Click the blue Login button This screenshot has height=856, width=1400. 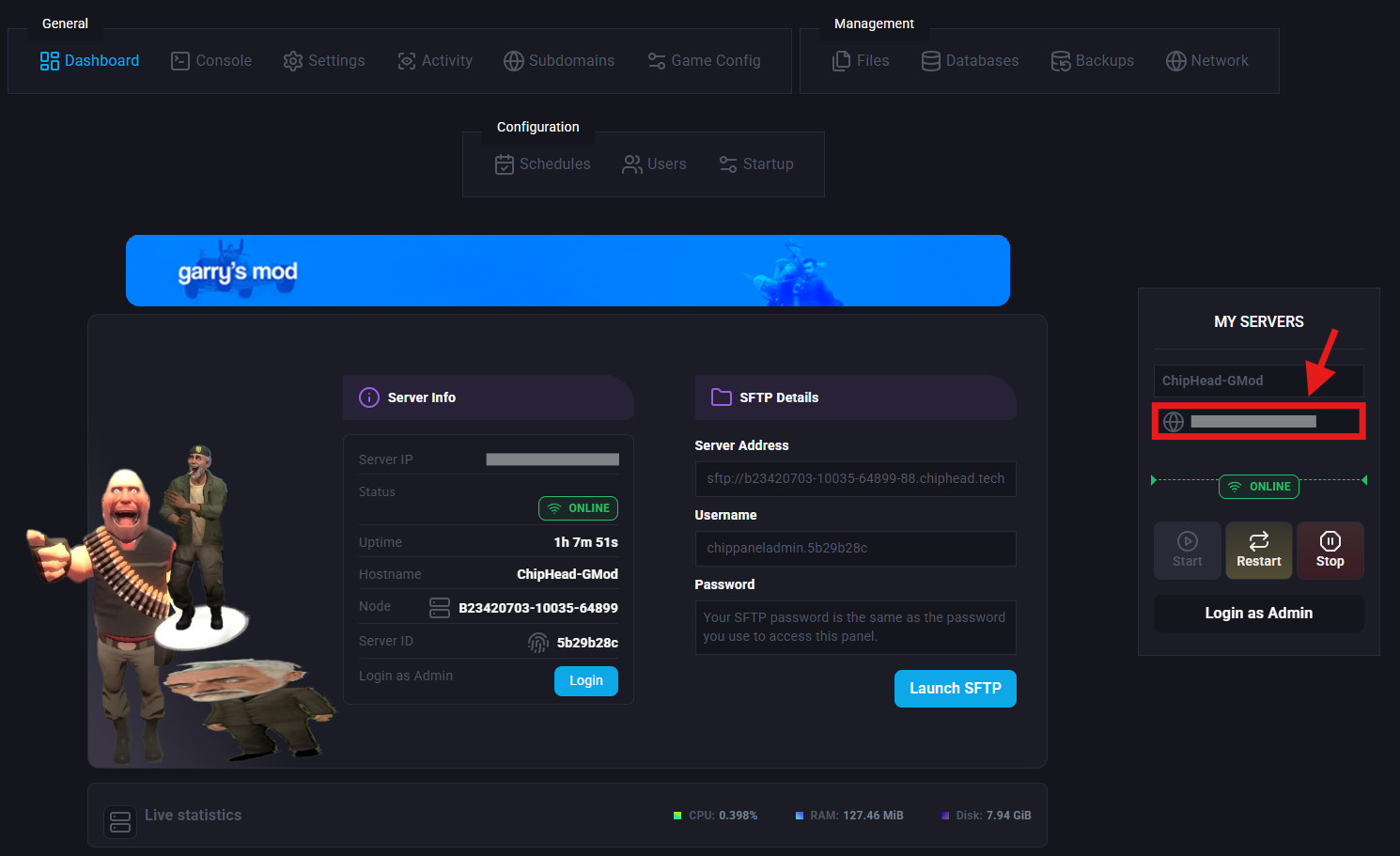(x=586, y=681)
